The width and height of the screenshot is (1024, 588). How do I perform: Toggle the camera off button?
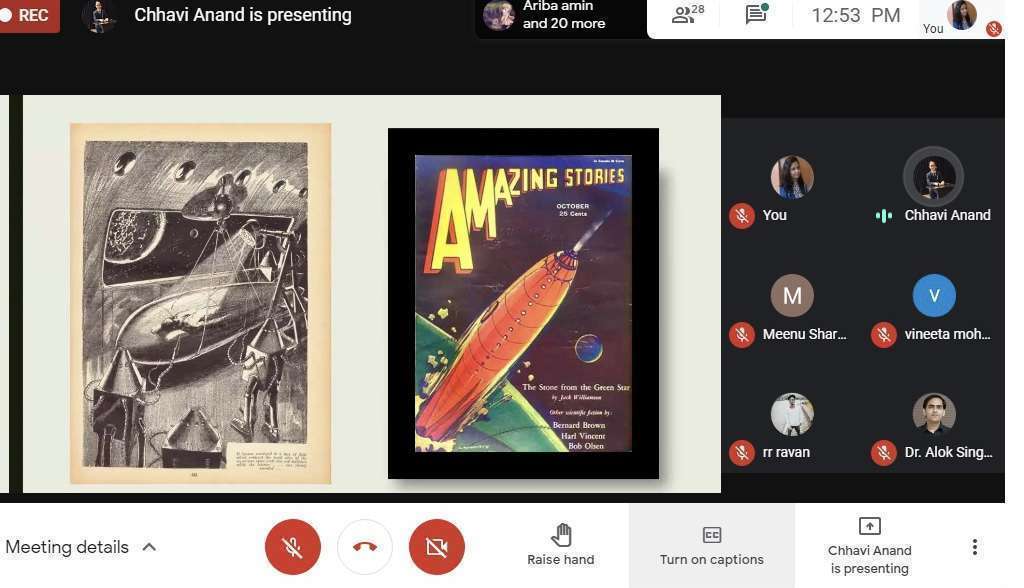click(x=436, y=547)
